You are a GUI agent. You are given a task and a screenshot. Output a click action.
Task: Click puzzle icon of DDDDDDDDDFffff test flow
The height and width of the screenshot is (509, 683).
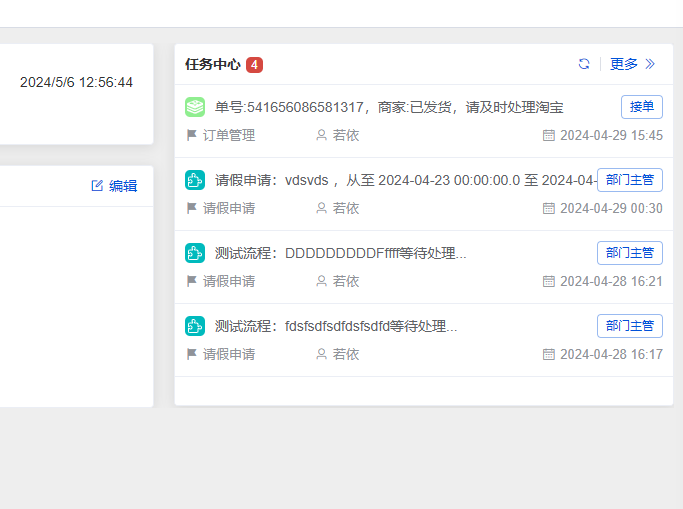(x=195, y=253)
